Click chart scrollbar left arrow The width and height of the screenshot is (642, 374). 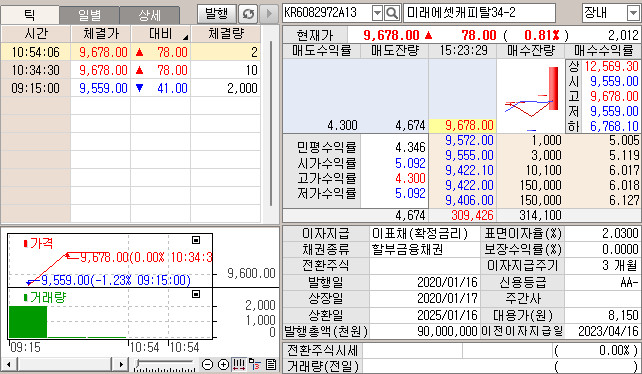9,364
